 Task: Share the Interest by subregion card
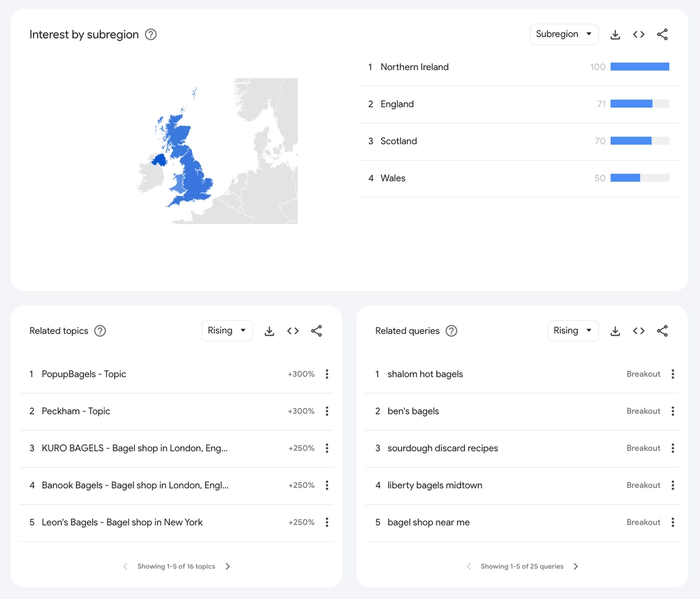(x=662, y=34)
